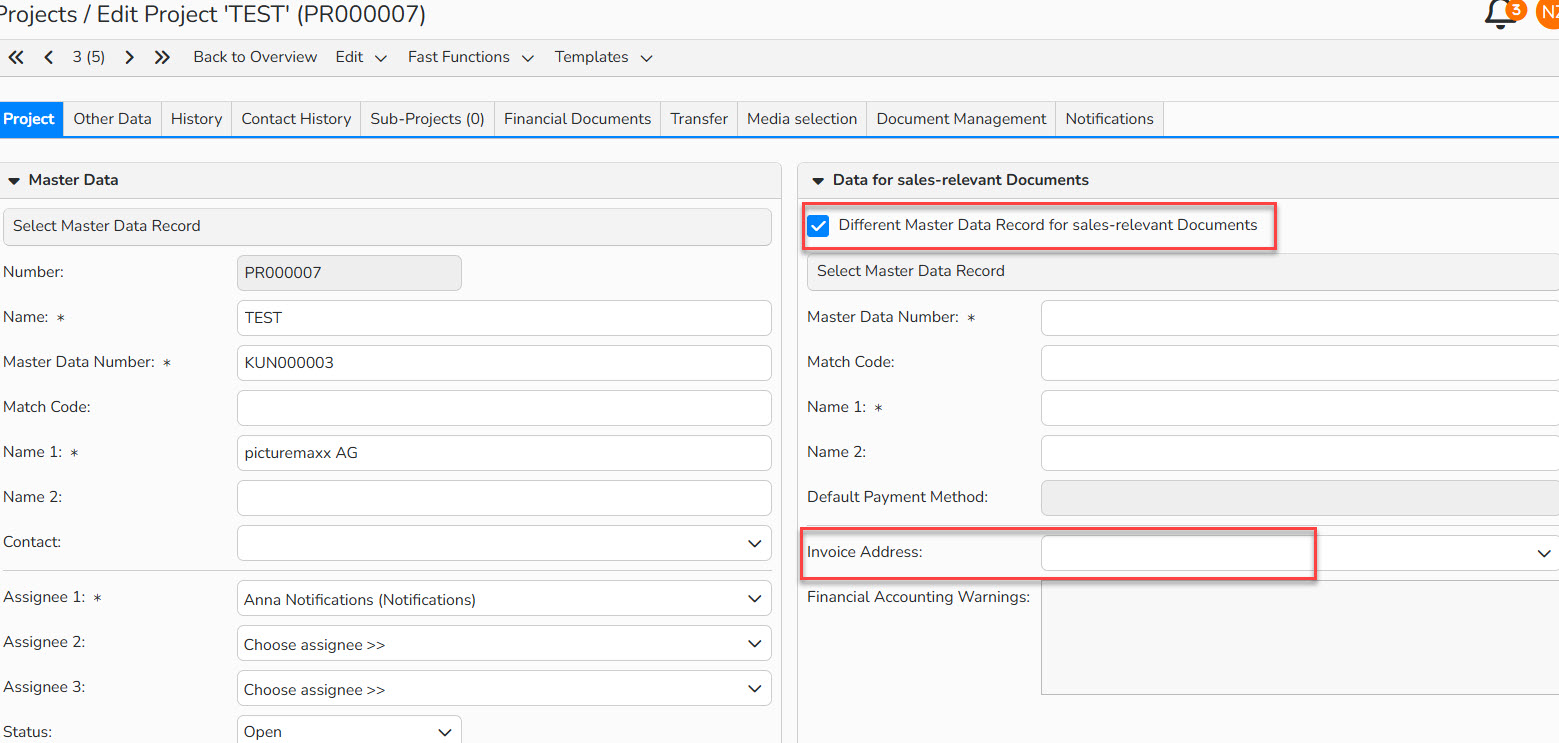Open notifications bell icon
This screenshot has width=1559, height=743.
[x=1501, y=14]
